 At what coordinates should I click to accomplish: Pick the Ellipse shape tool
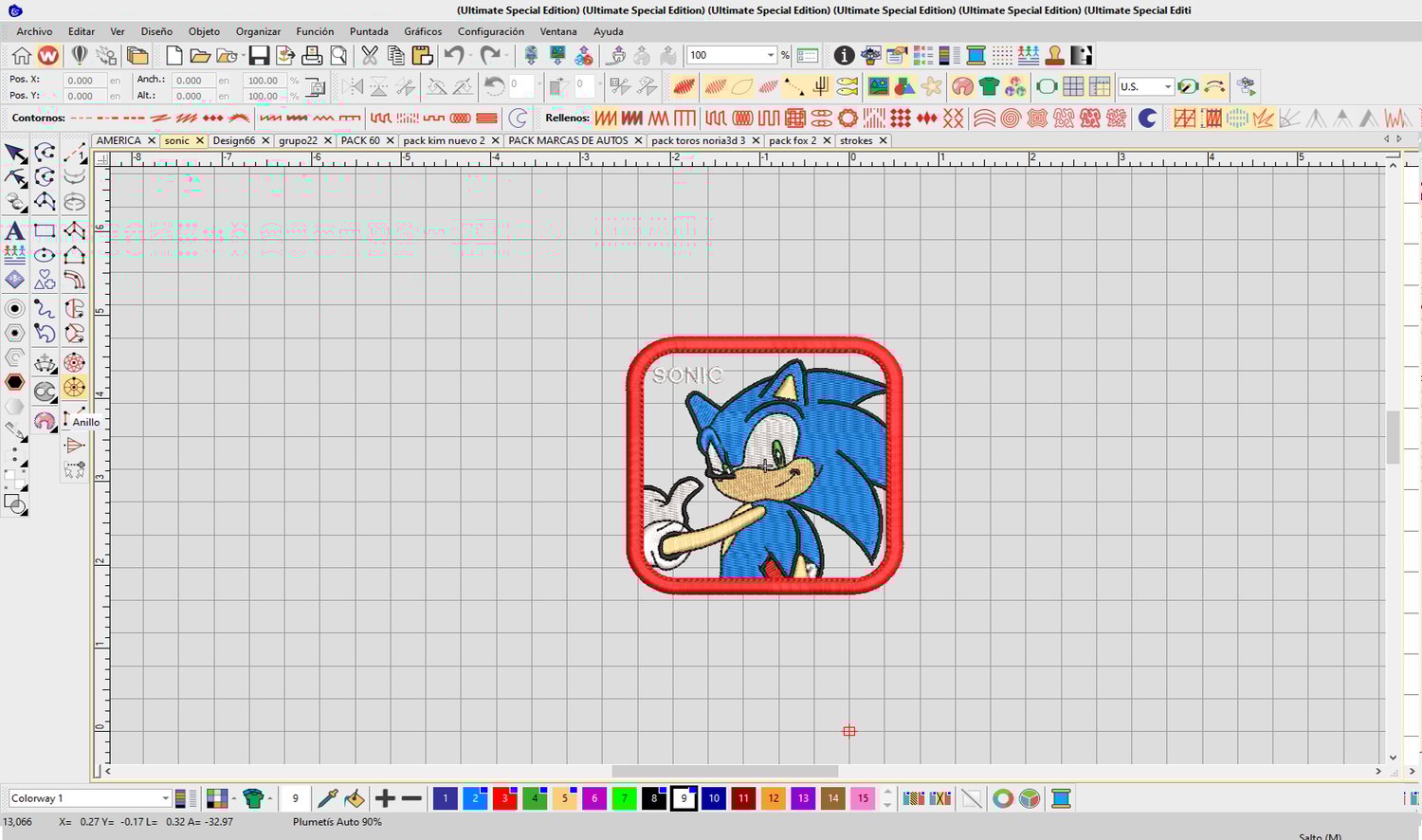pos(45,255)
